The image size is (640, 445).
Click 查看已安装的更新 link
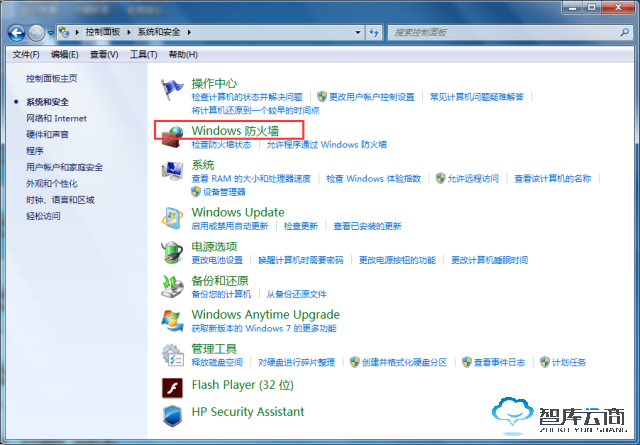tap(367, 226)
